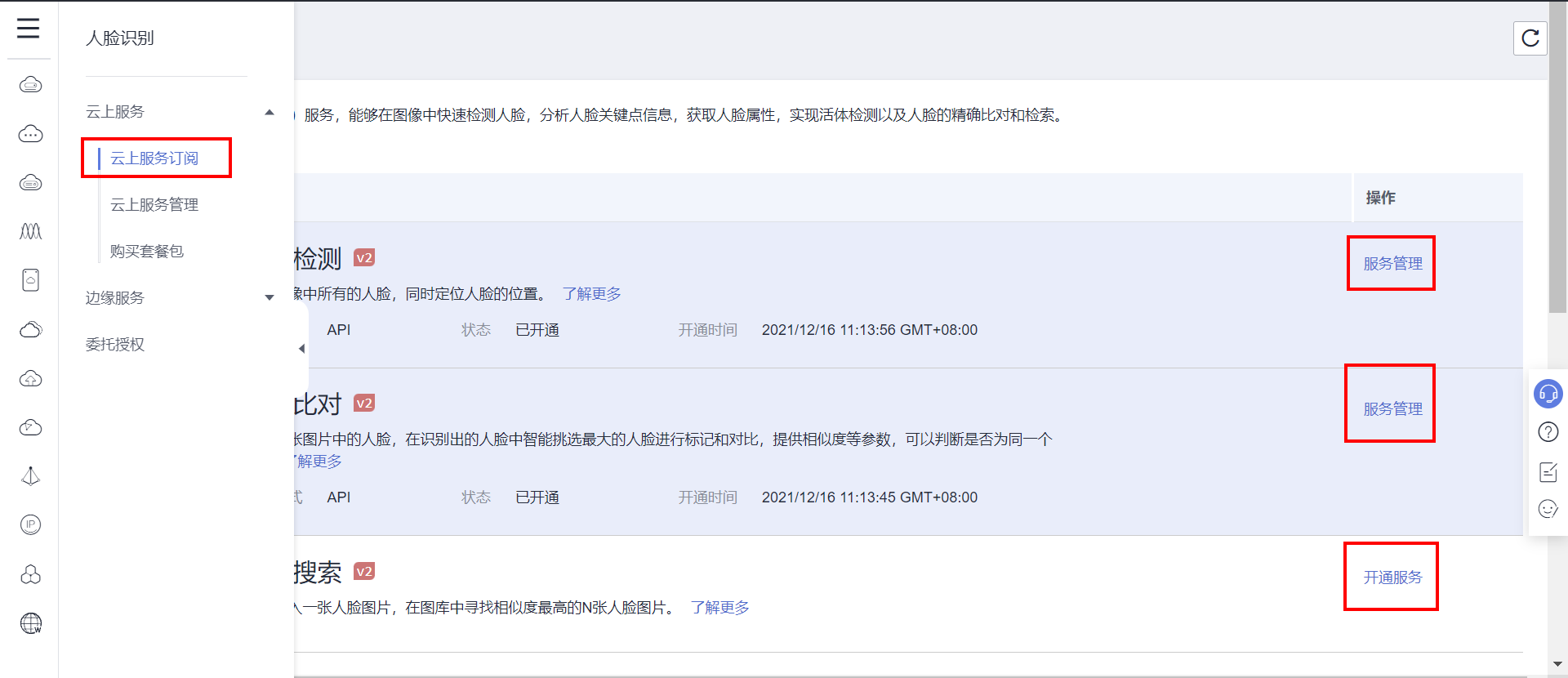Click 了解更多 in the 检测 description

[x=591, y=294]
